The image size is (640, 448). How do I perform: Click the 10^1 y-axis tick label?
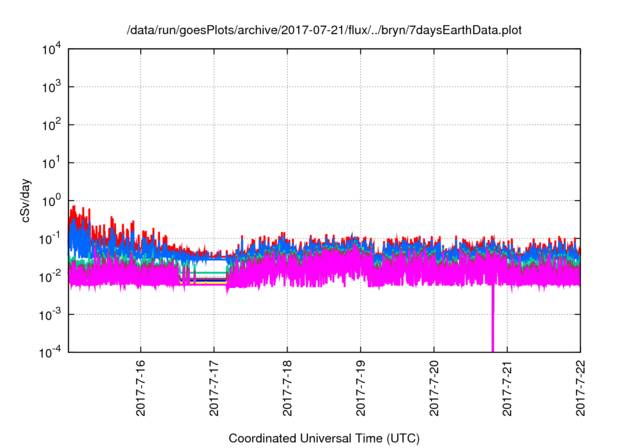pos(52,163)
